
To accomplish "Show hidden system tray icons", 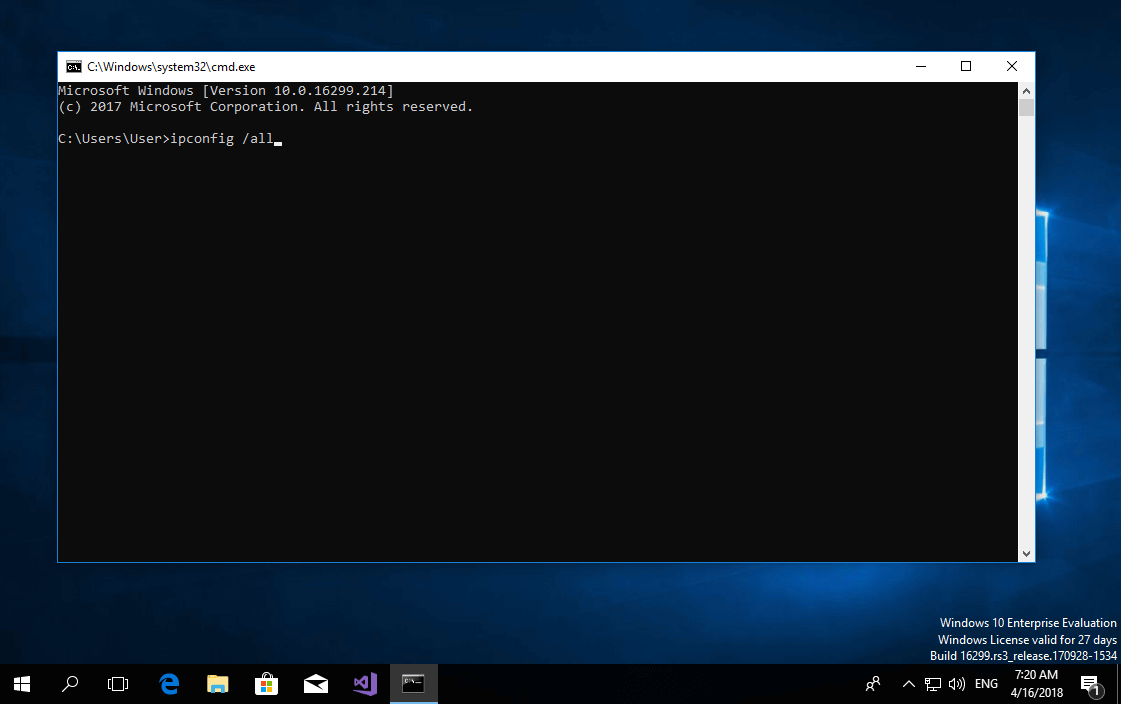I will pyautogui.click(x=909, y=684).
